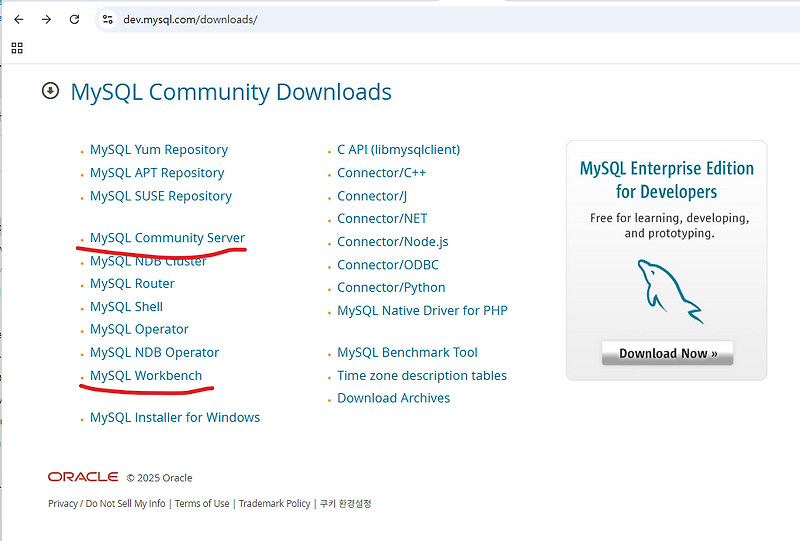Viewport: 800px width, 541px height.
Task: Open MySQL Community Server downloads
Action: coord(167,238)
